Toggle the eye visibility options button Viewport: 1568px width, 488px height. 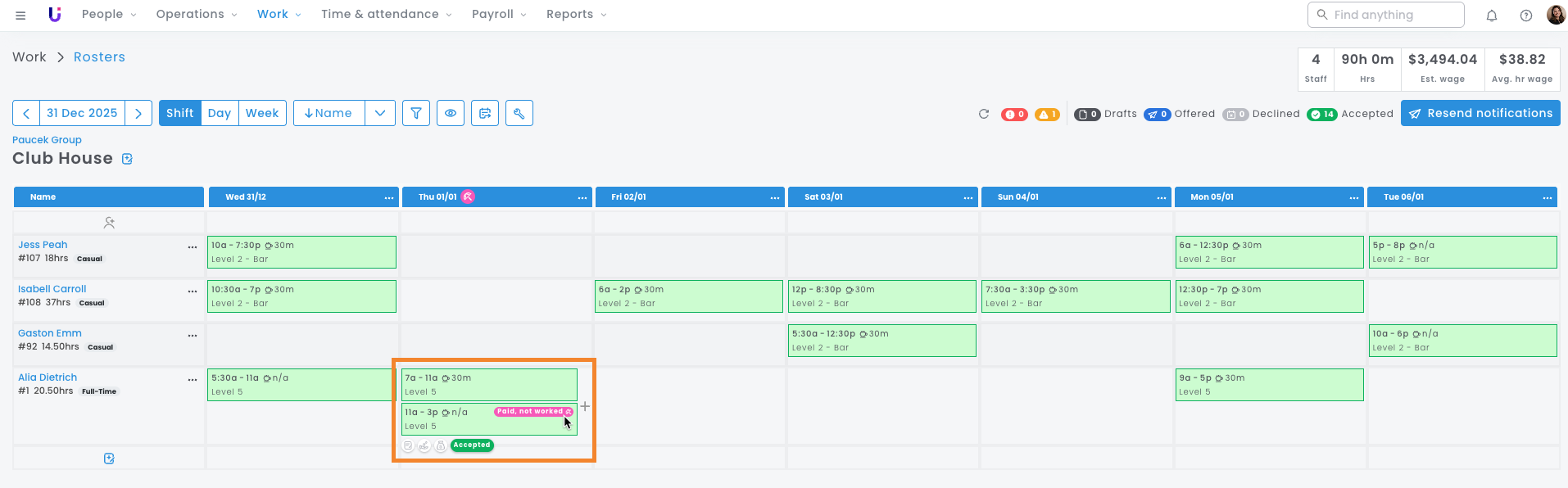[451, 113]
